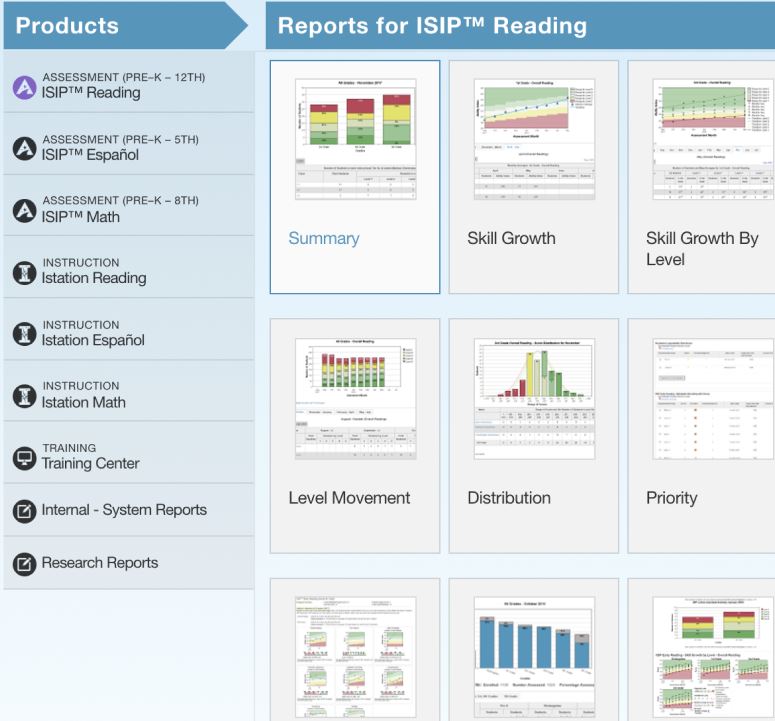
Task: Click the Research Reports edit icon
Action: click(24, 564)
